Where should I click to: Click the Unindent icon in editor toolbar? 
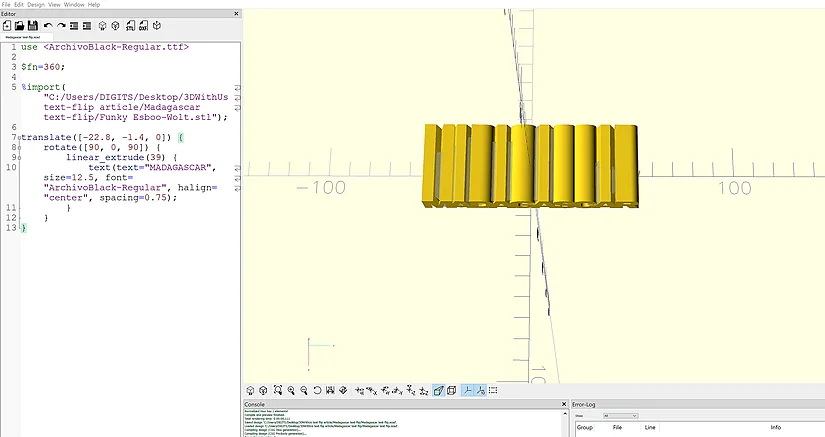(x=74, y=26)
